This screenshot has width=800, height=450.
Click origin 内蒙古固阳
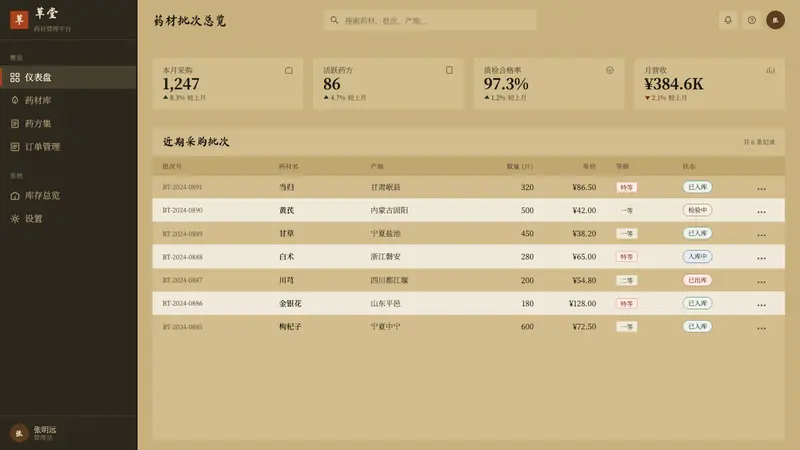[x=389, y=210]
